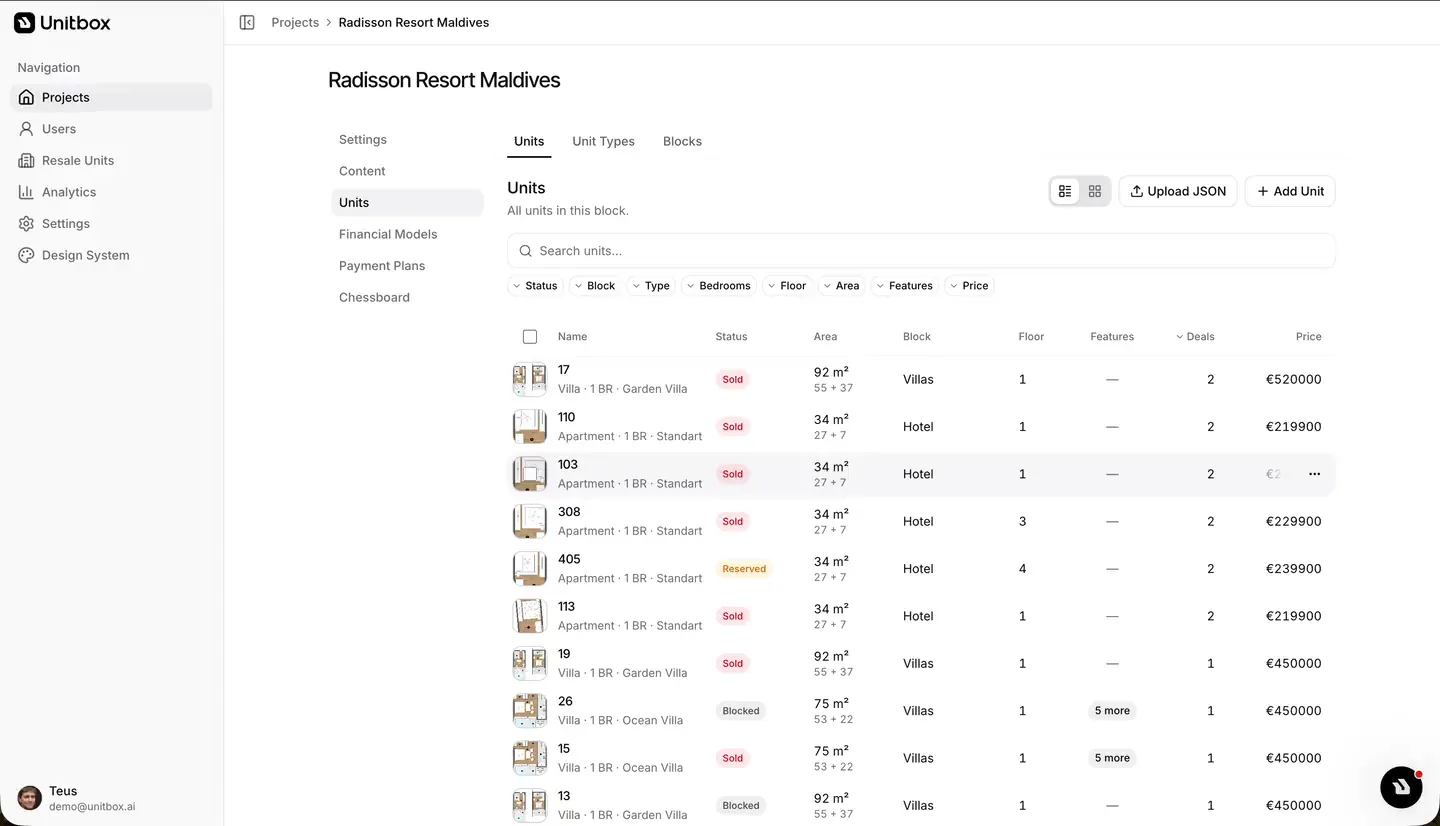Image resolution: width=1440 pixels, height=826 pixels.
Task: Expand the Area filter
Action: pyautogui.click(x=842, y=286)
